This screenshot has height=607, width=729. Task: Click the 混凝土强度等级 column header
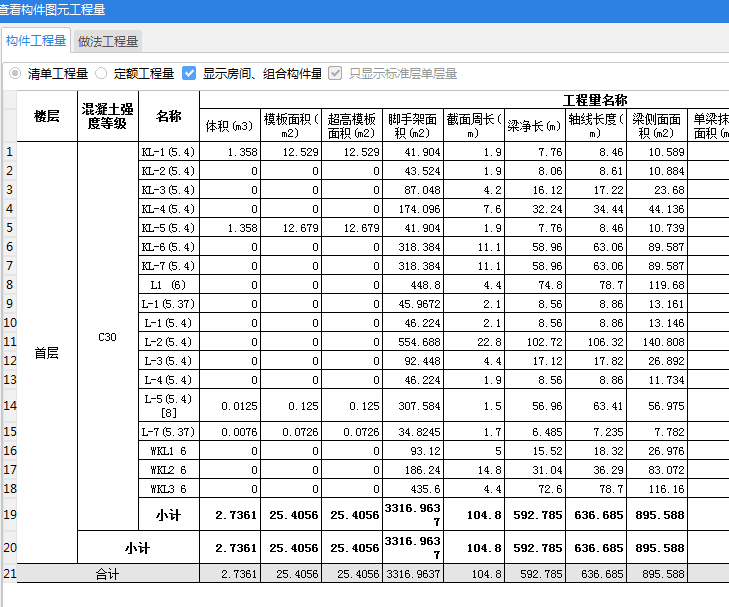coord(108,116)
